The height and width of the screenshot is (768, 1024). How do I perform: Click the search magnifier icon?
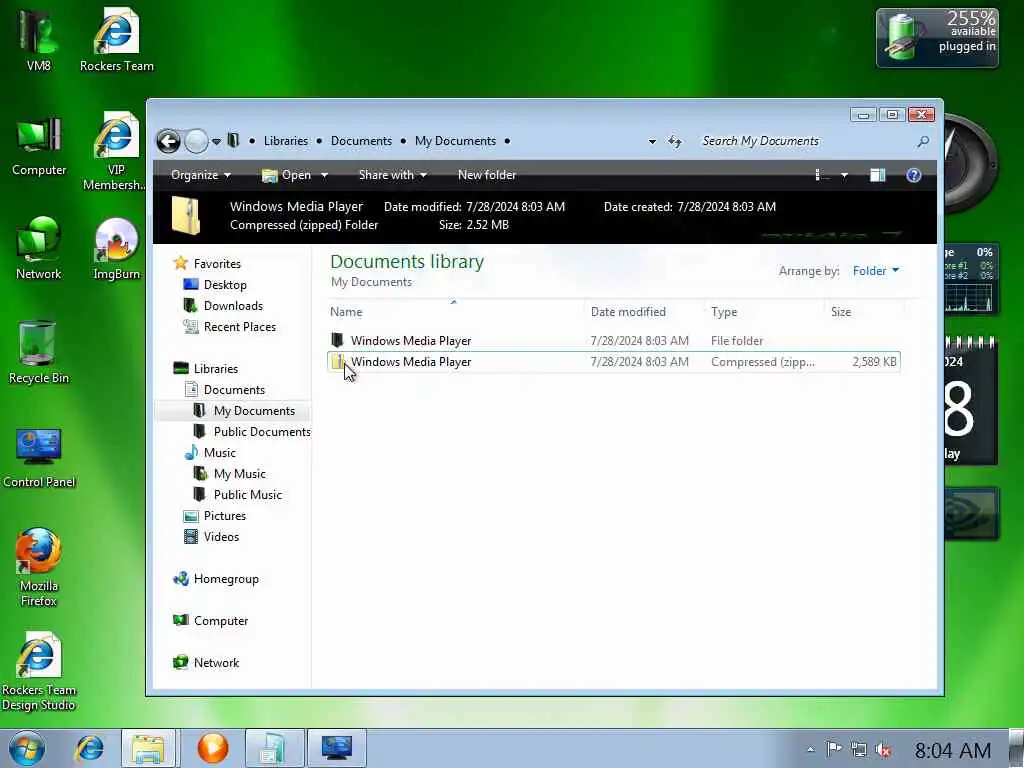pyautogui.click(x=923, y=141)
